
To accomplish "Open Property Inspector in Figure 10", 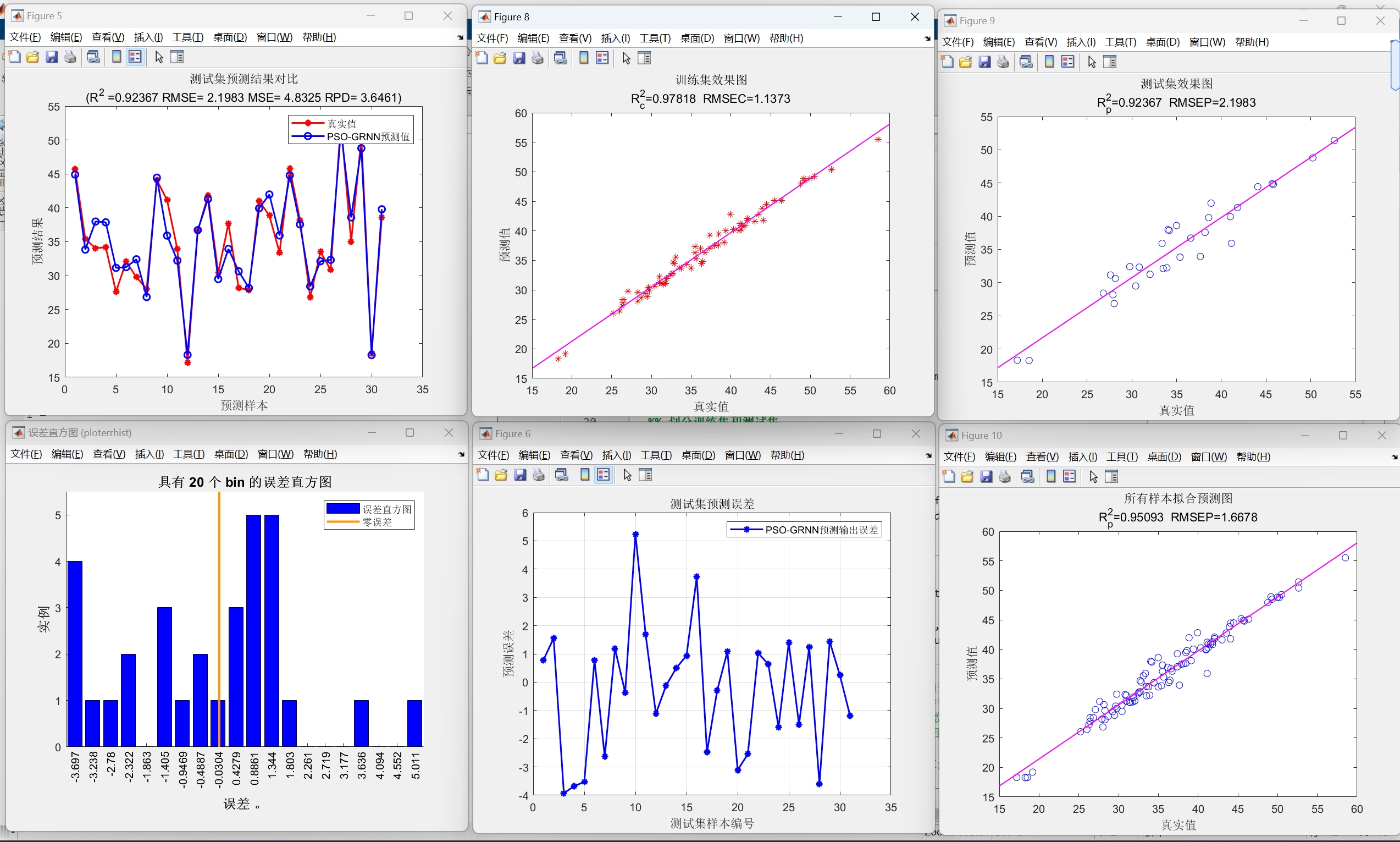I will [x=1111, y=477].
